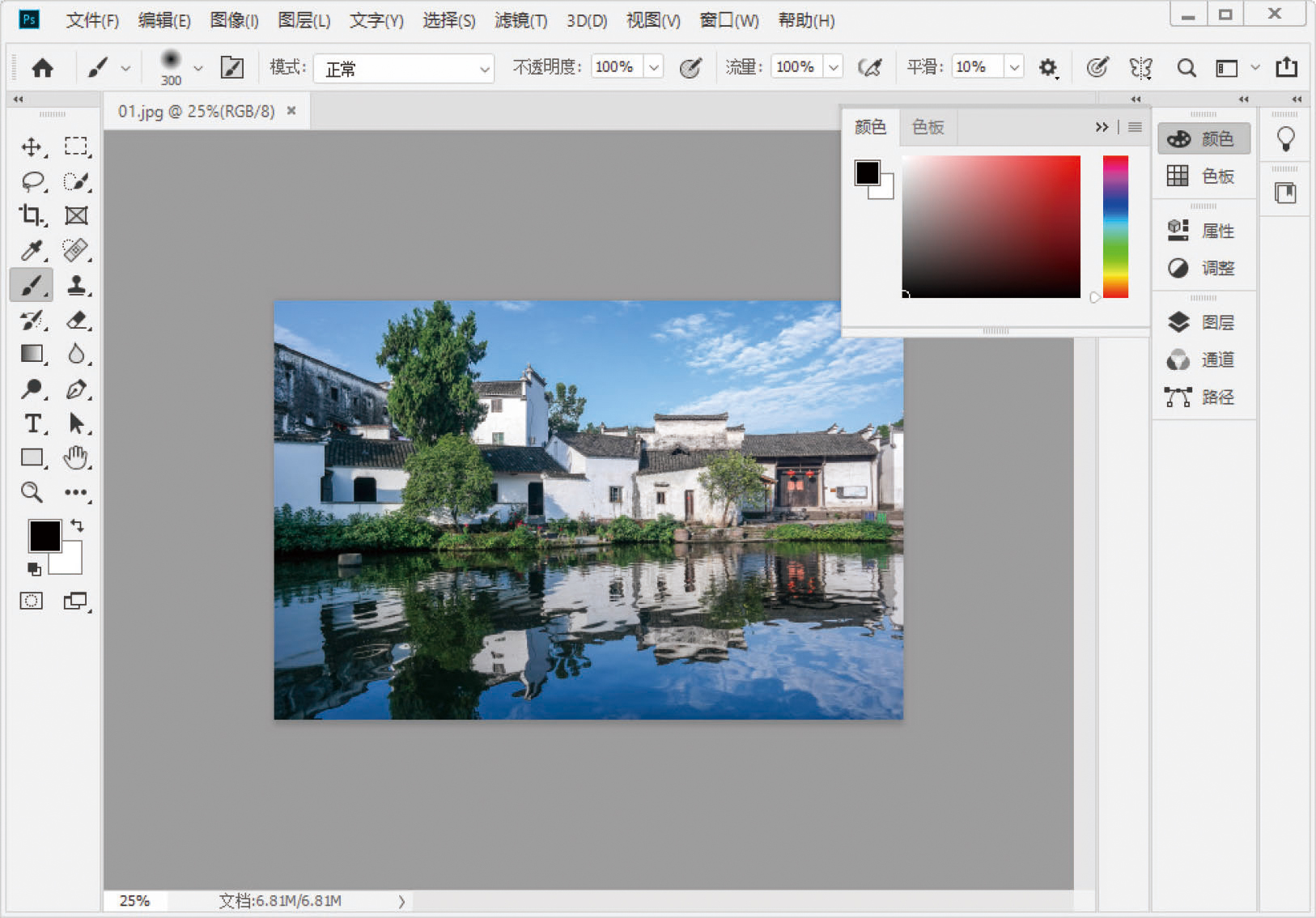The image size is (1316, 918).
Task: Select the Move tool
Action: (x=32, y=147)
